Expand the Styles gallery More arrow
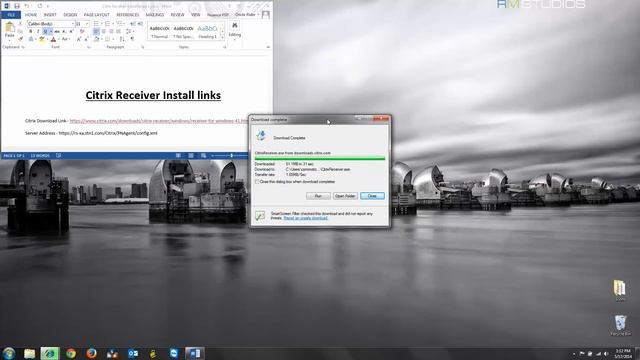The image size is (640, 360). pos(222,38)
